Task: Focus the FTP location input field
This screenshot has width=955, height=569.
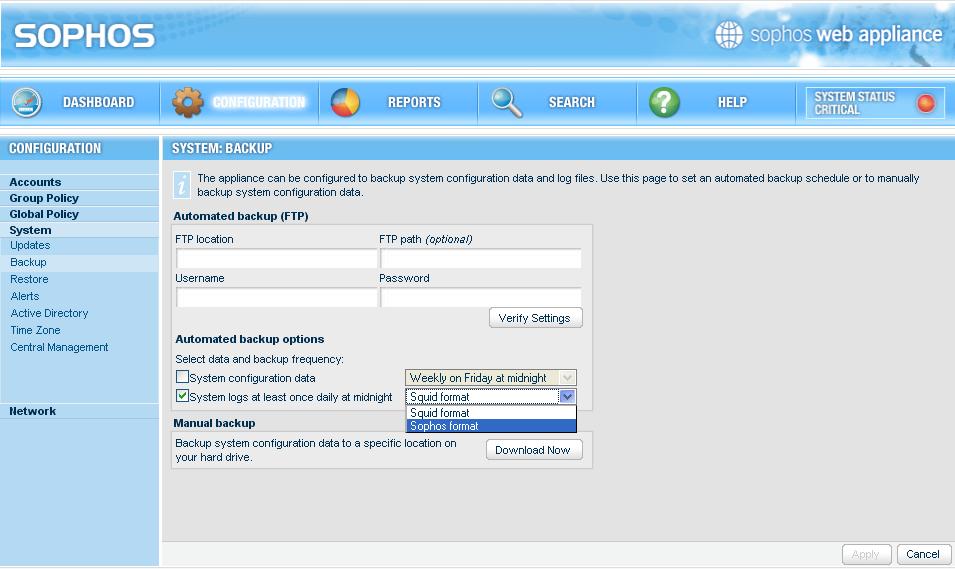Action: click(x=277, y=259)
